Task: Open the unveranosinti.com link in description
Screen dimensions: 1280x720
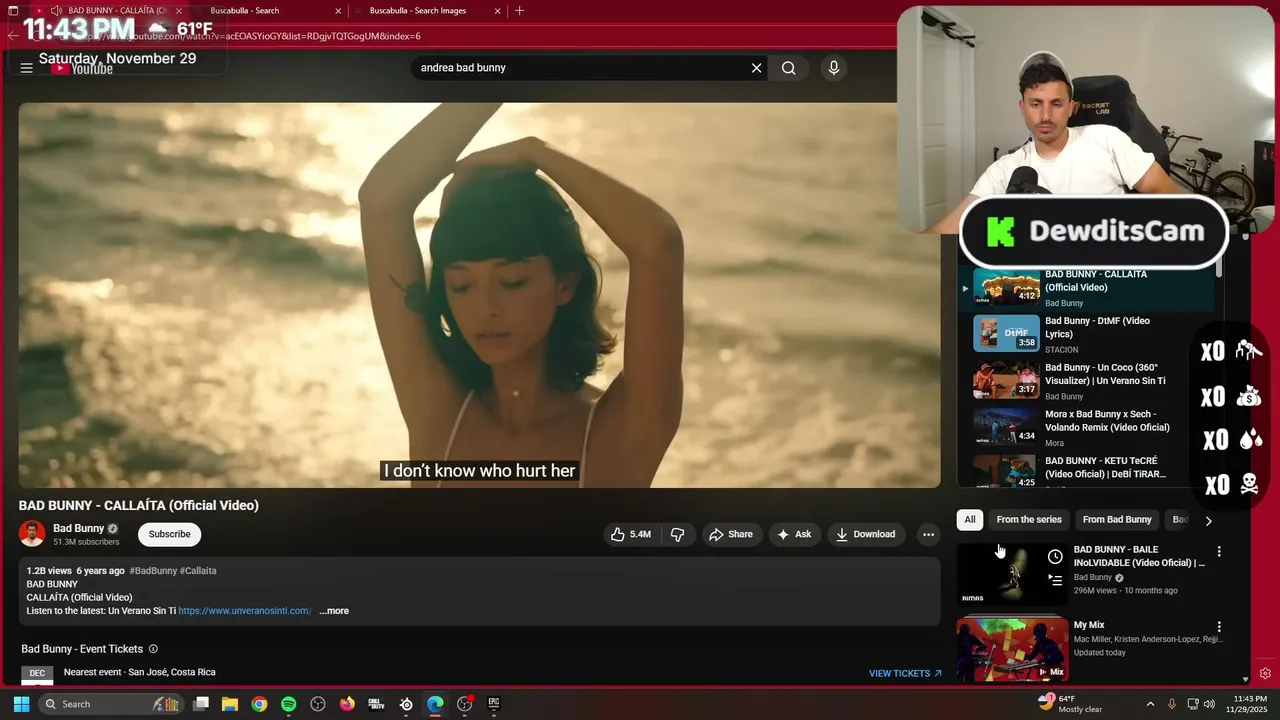Action: coord(245,611)
